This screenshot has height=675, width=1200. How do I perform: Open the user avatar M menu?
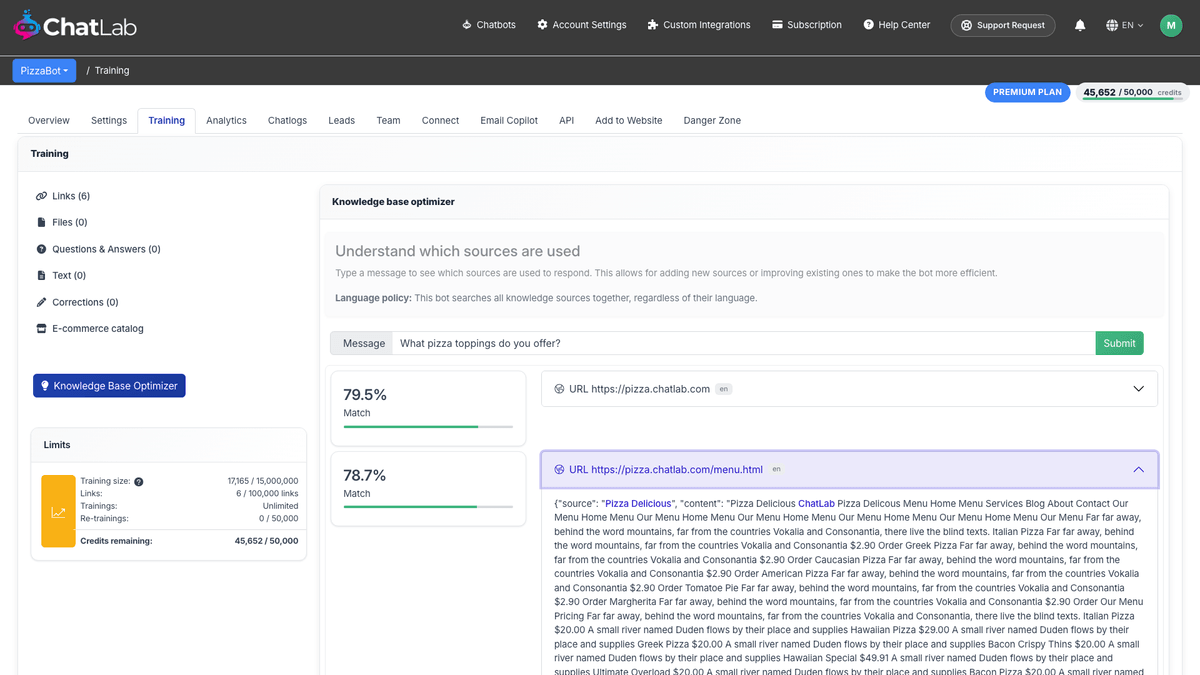coord(1171,25)
